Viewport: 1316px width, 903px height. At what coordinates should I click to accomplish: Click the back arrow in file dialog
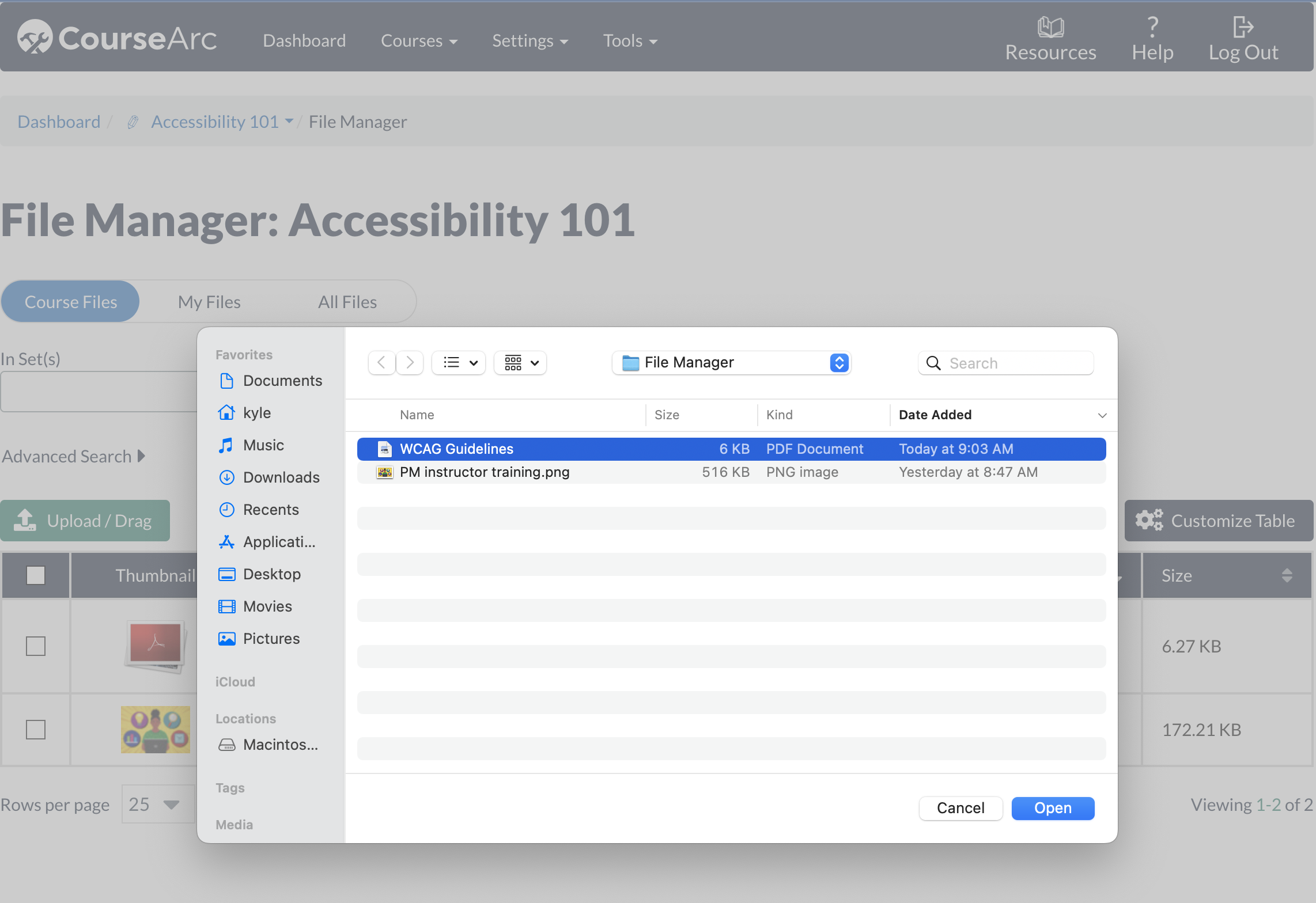pos(381,363)
